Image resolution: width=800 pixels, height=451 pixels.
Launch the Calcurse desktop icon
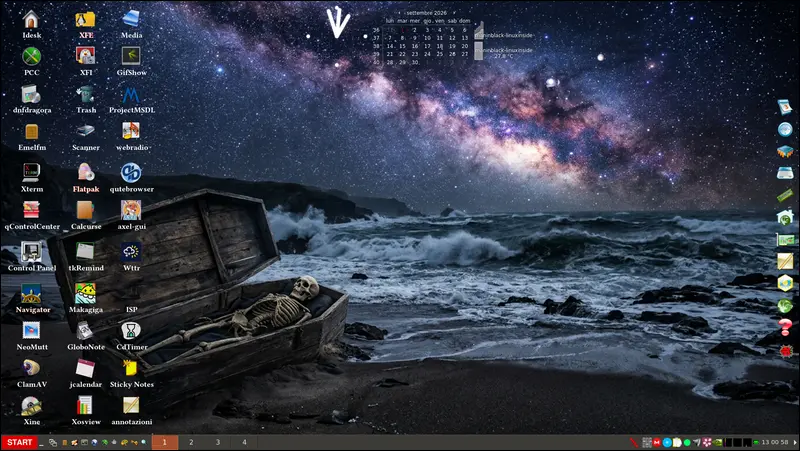coord(85,210)
